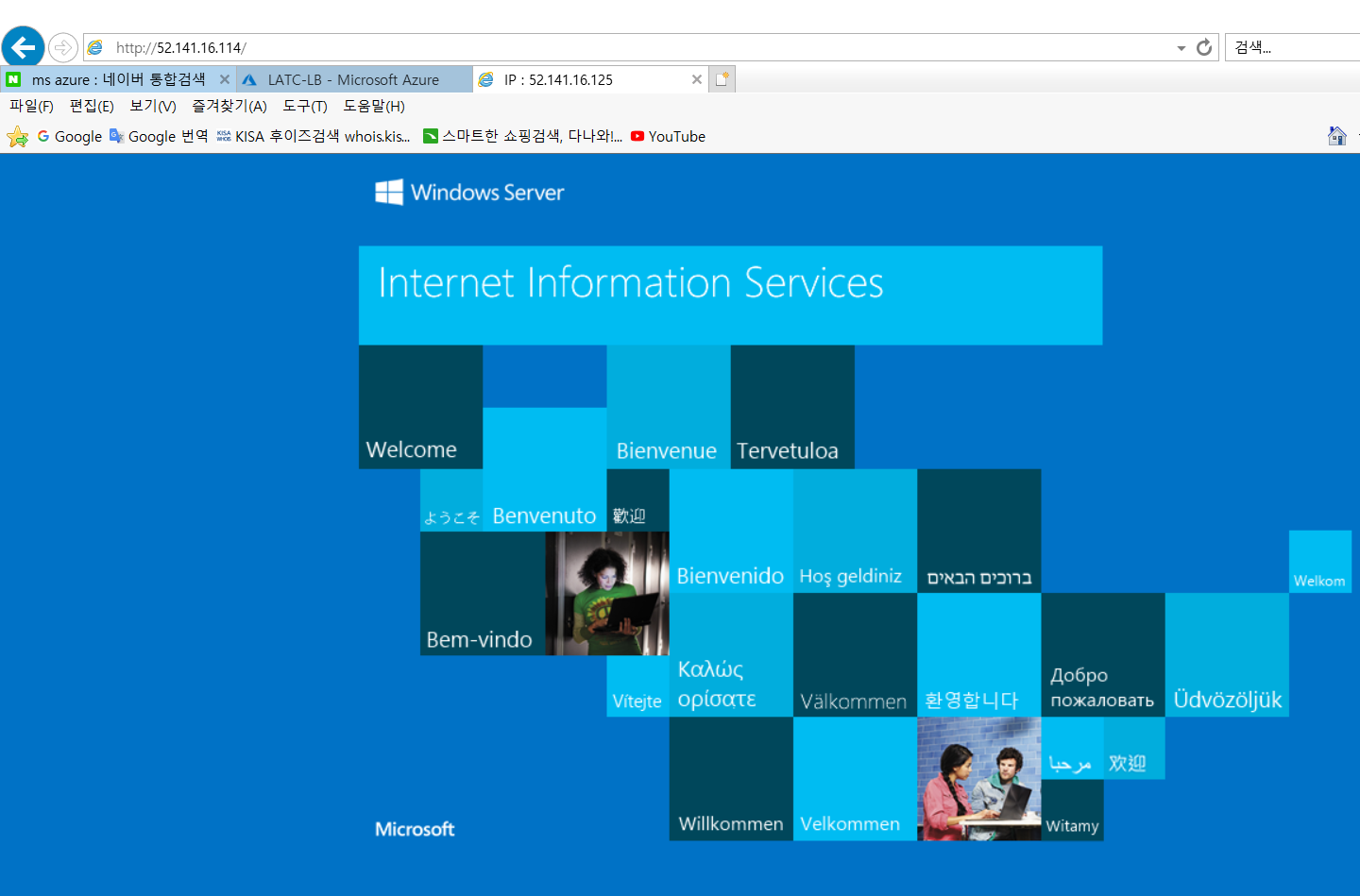This screenshot has height=896, width=1360.
Task: Click the Bienvenue tile
Action: point(669,407)
